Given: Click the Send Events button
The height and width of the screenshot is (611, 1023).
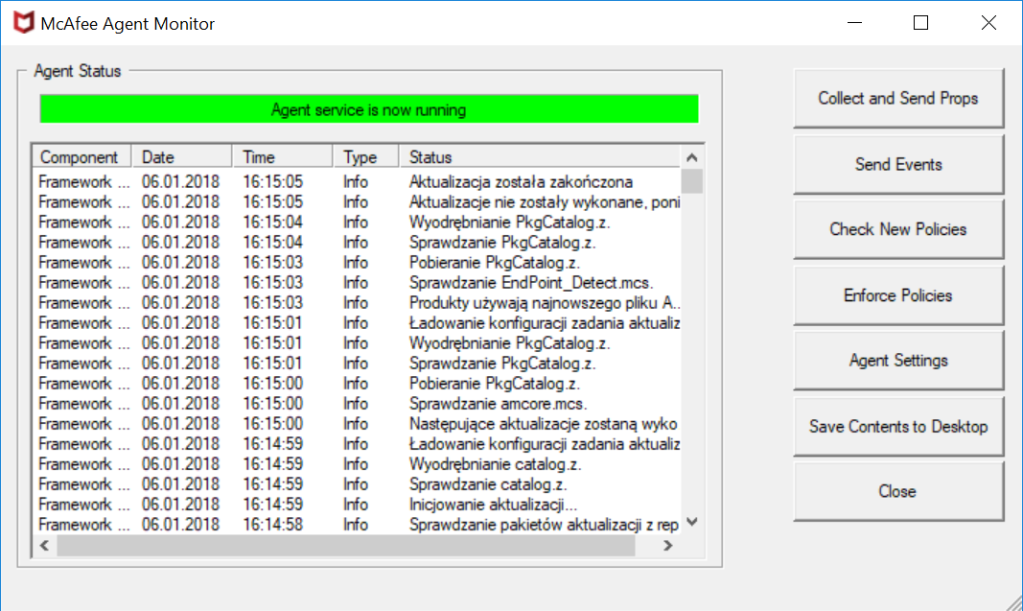Looking at the screenshot, I should pos(898,164).
